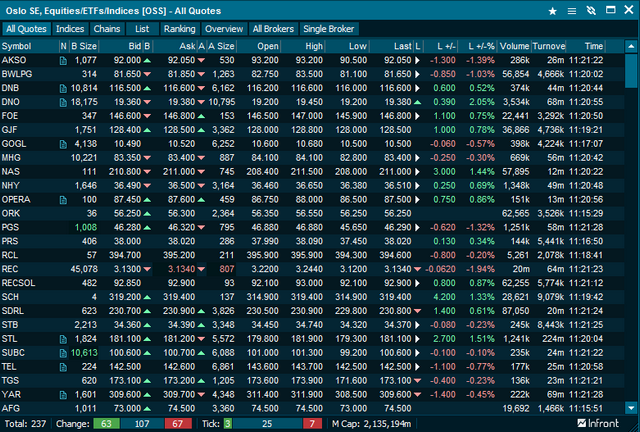Image resolution: width=640 pixels, height=432 pixels.
Task: Click the green 63 gainers change box
Action: click(106, 424)
